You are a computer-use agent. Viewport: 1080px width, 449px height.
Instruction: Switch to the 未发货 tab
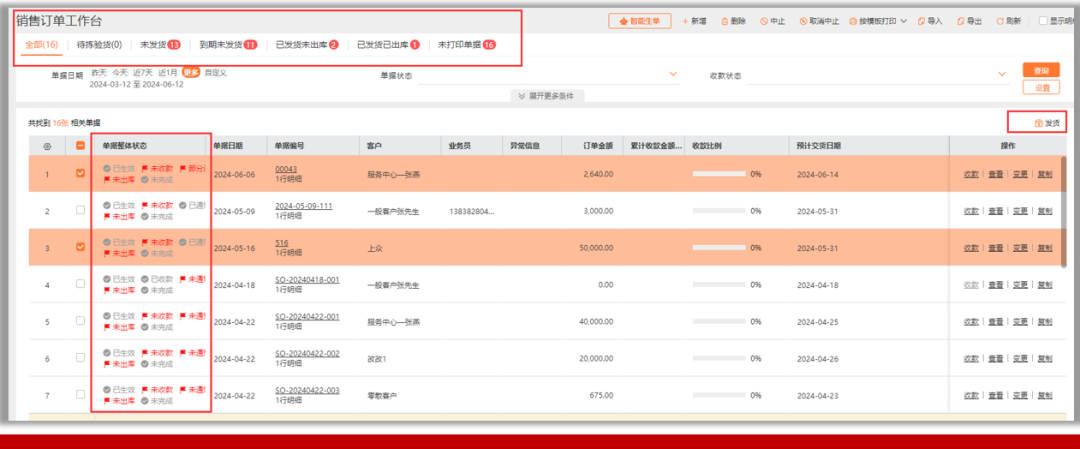pos(160,45)
